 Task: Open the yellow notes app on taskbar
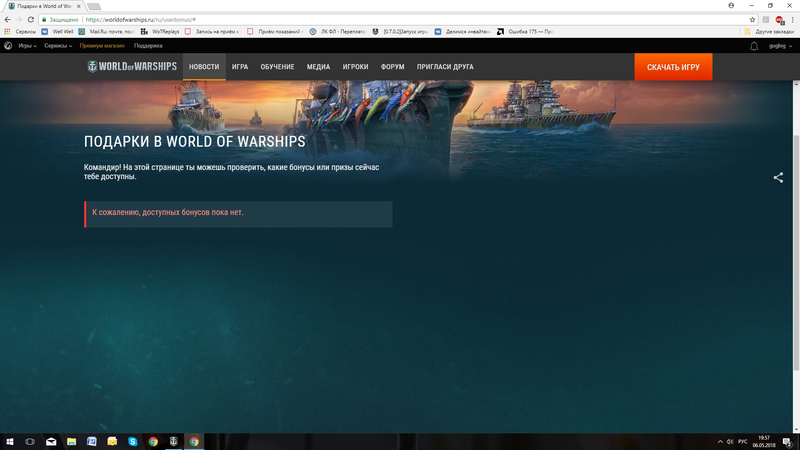112,441
